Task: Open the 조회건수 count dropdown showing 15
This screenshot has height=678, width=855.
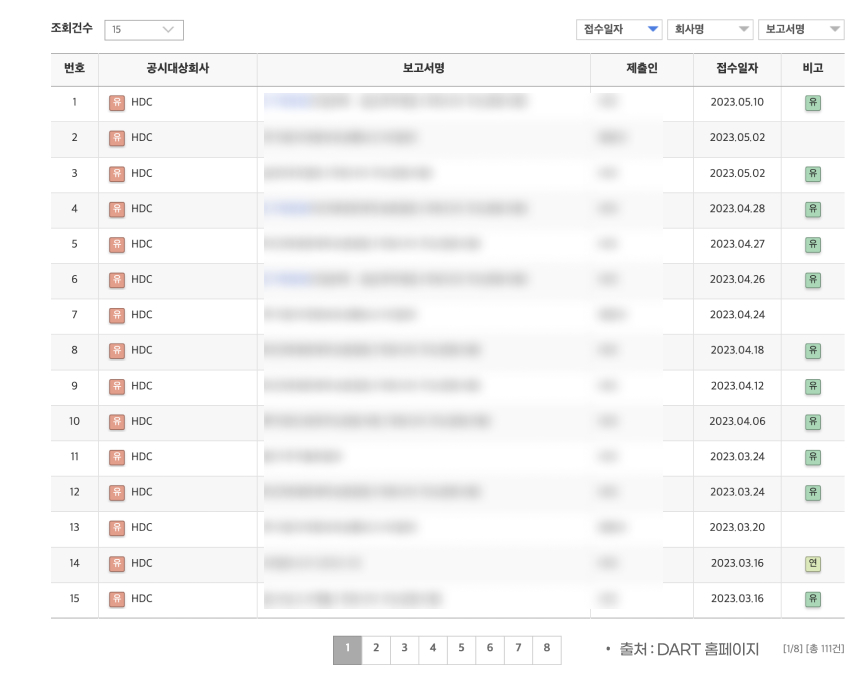Action: tap(143, 29)
